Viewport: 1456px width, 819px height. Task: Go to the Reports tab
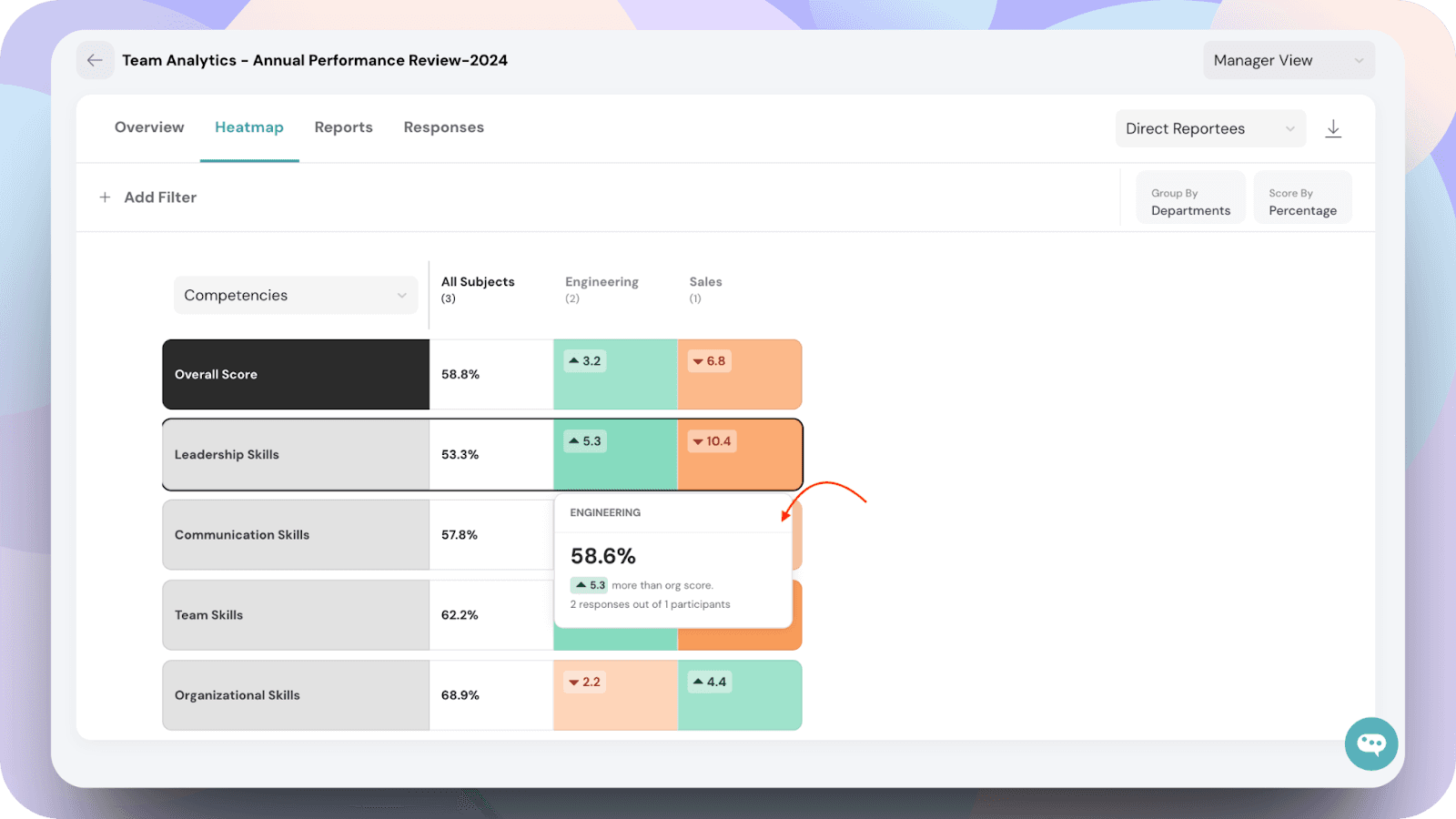[x=343, y=127]
